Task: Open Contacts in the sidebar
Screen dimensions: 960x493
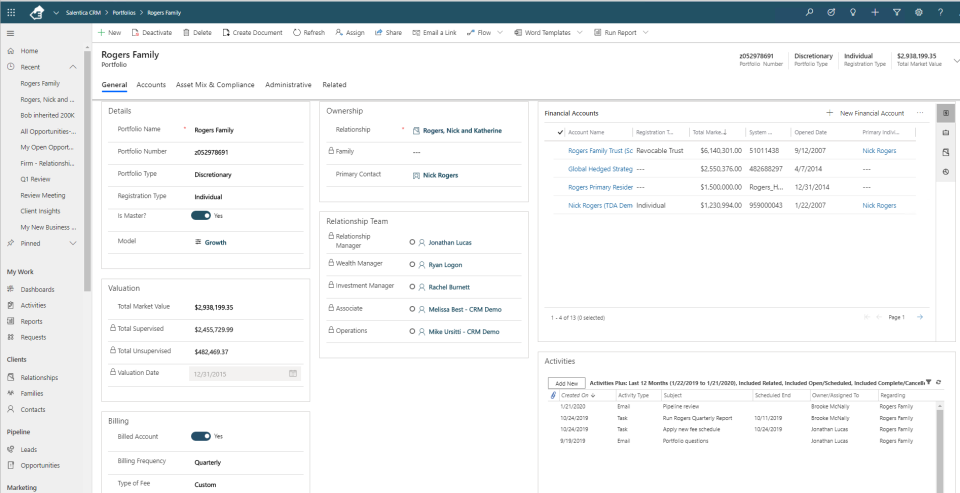Action: [32, 409]
